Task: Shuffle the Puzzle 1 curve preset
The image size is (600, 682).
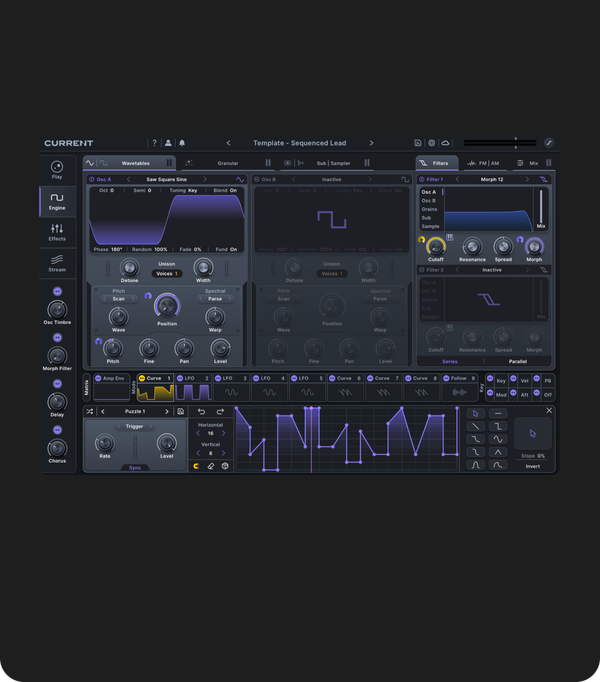Action: pos(90,411)
